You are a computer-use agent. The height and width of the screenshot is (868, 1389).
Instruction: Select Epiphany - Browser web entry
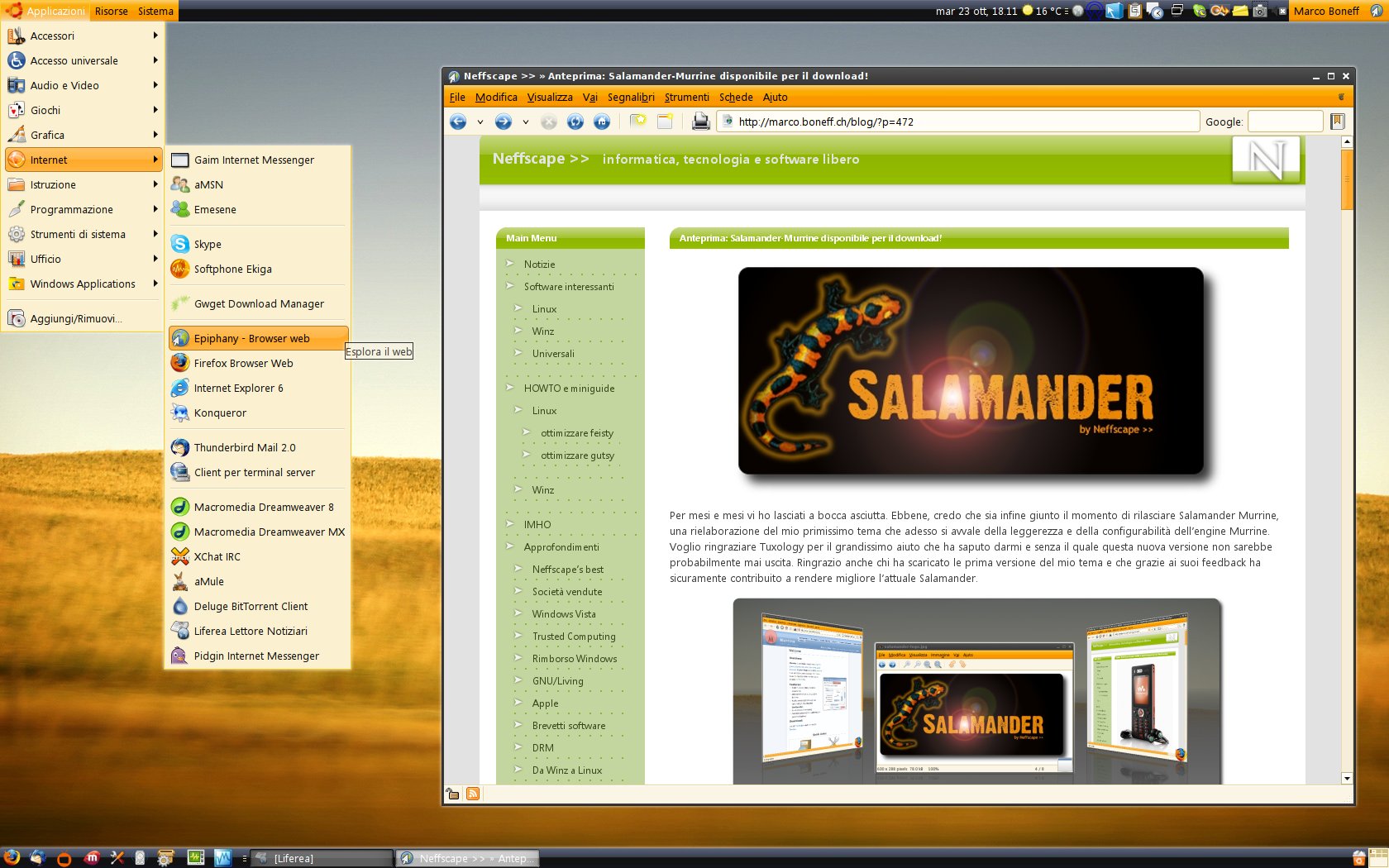pos(258,338)
